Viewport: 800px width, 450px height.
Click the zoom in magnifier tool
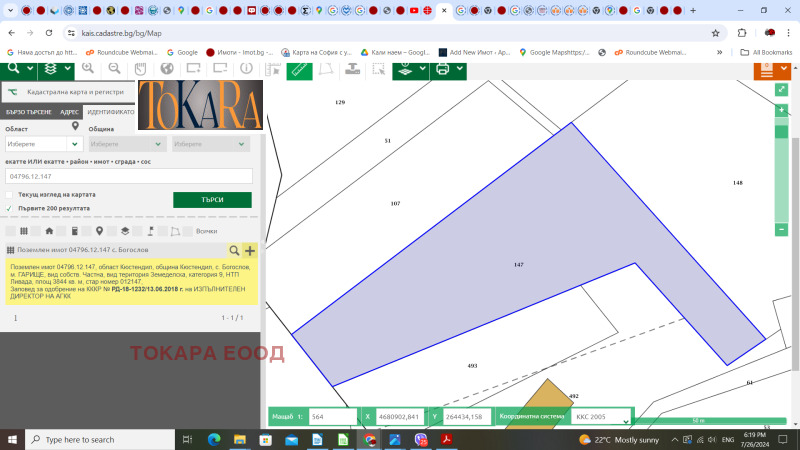pos(88,68)
